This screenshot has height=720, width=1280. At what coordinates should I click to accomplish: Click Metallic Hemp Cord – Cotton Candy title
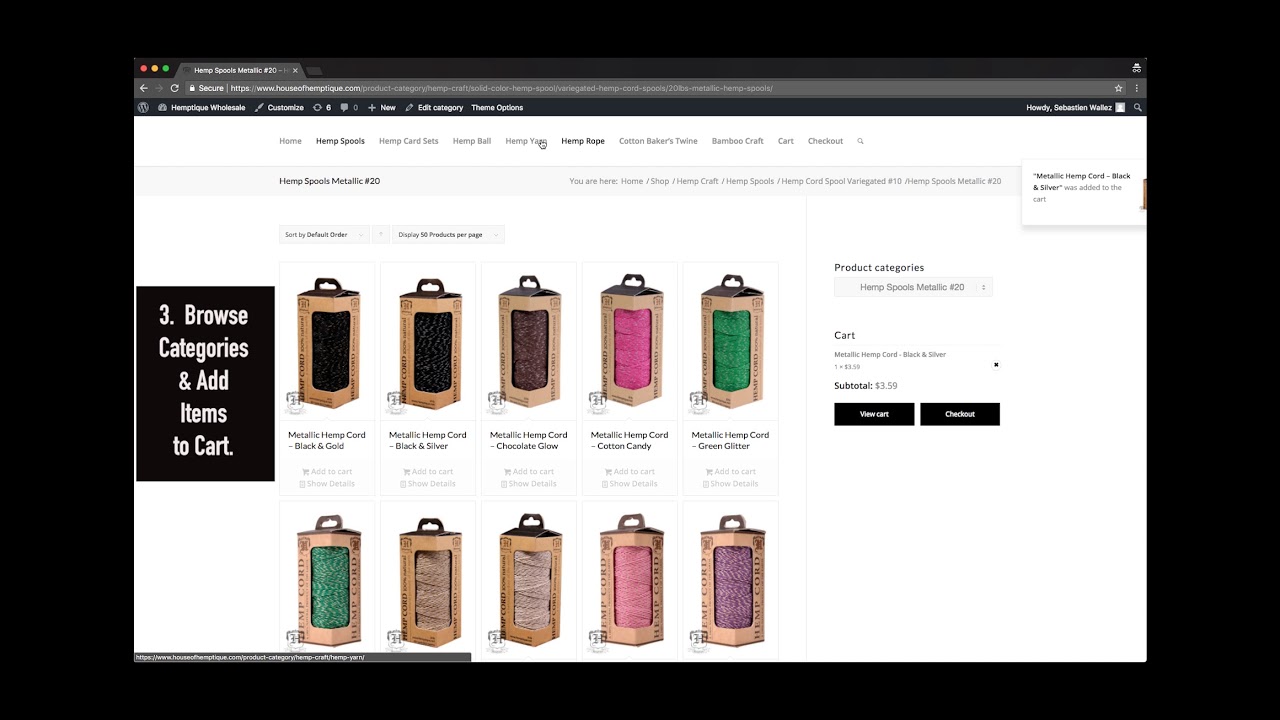point(630,440)
